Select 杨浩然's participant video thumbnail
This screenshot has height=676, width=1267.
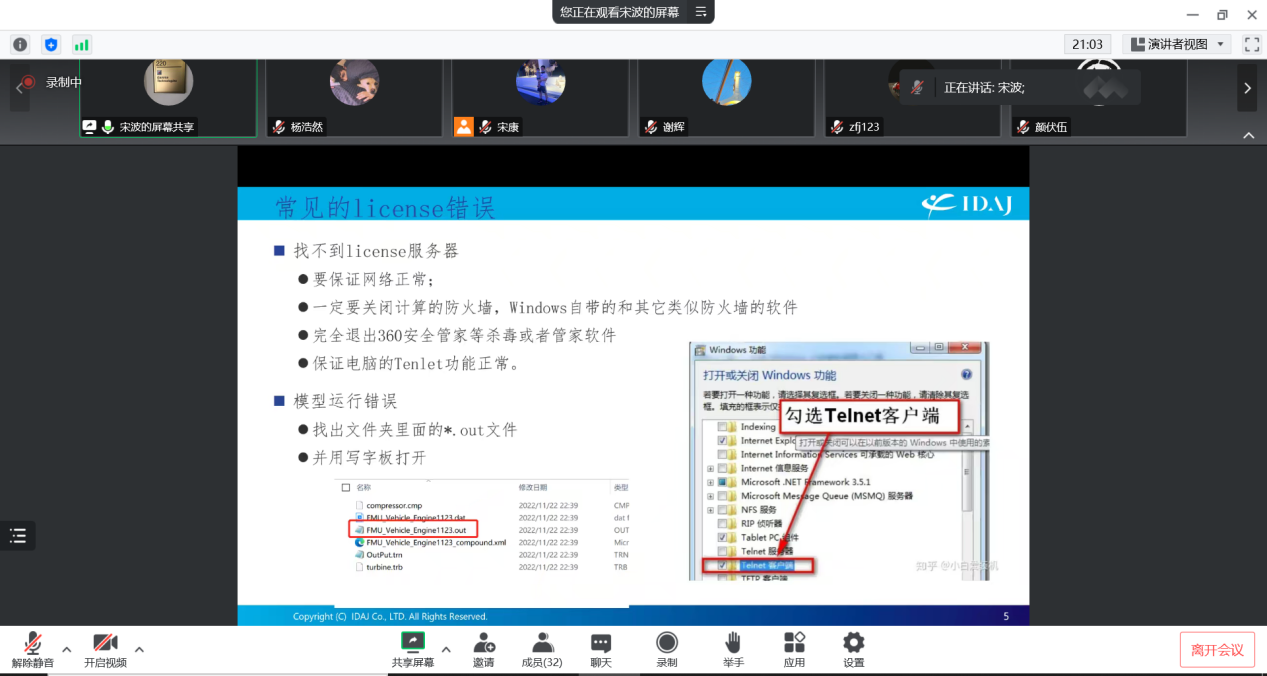coord(354,97)
